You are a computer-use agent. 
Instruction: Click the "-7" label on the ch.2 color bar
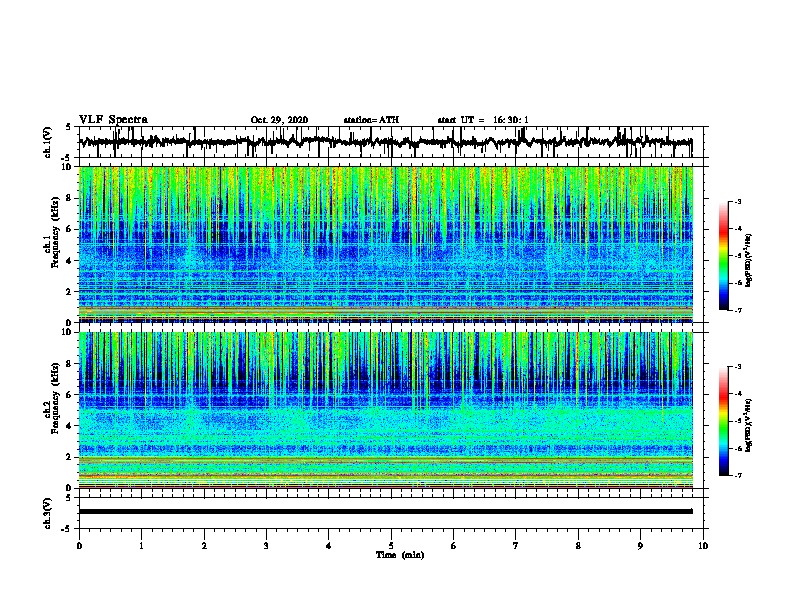(x=737, y=476)
